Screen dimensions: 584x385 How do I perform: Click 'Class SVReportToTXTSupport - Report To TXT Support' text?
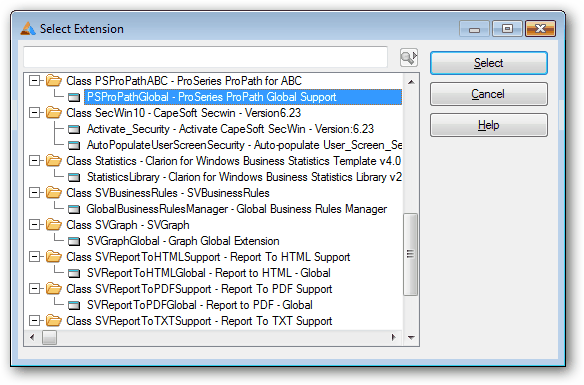[x=199, y=321]
